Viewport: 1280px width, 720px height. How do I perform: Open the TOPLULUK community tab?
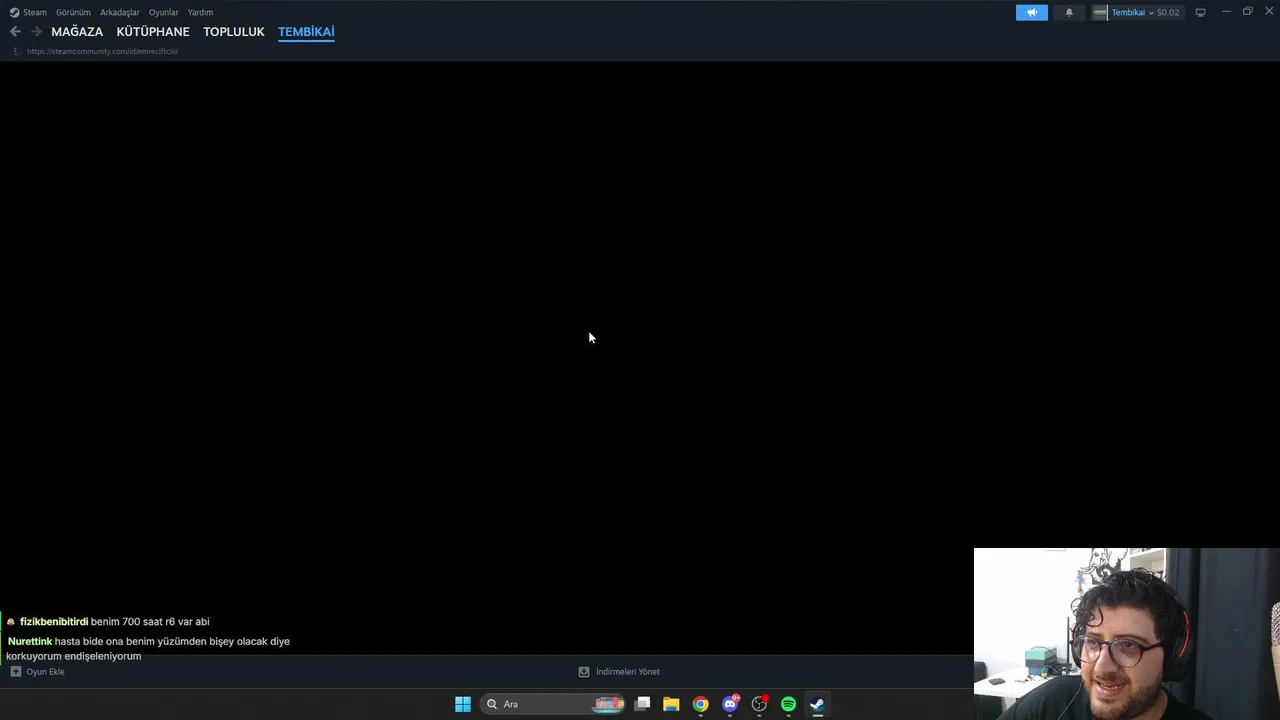coord(234,32)
